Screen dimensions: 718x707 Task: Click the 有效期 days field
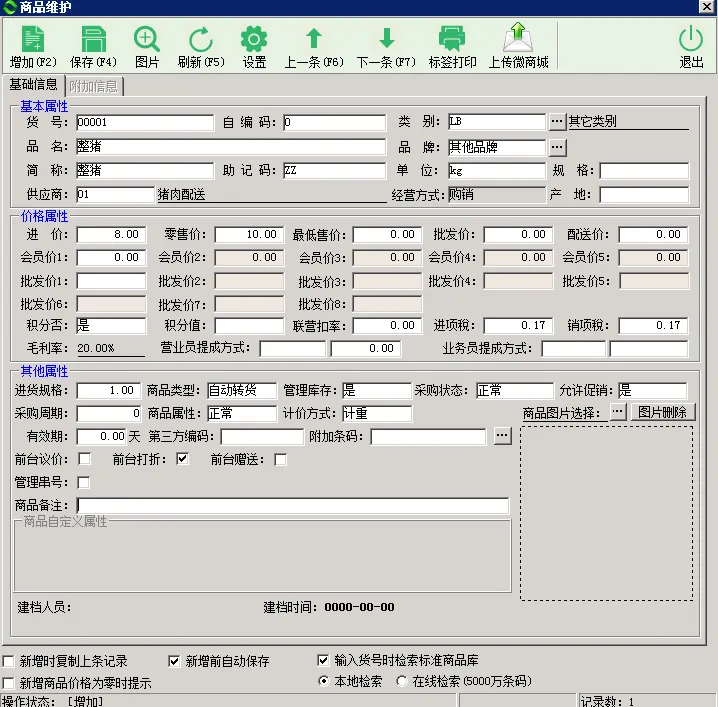(101, 436)
